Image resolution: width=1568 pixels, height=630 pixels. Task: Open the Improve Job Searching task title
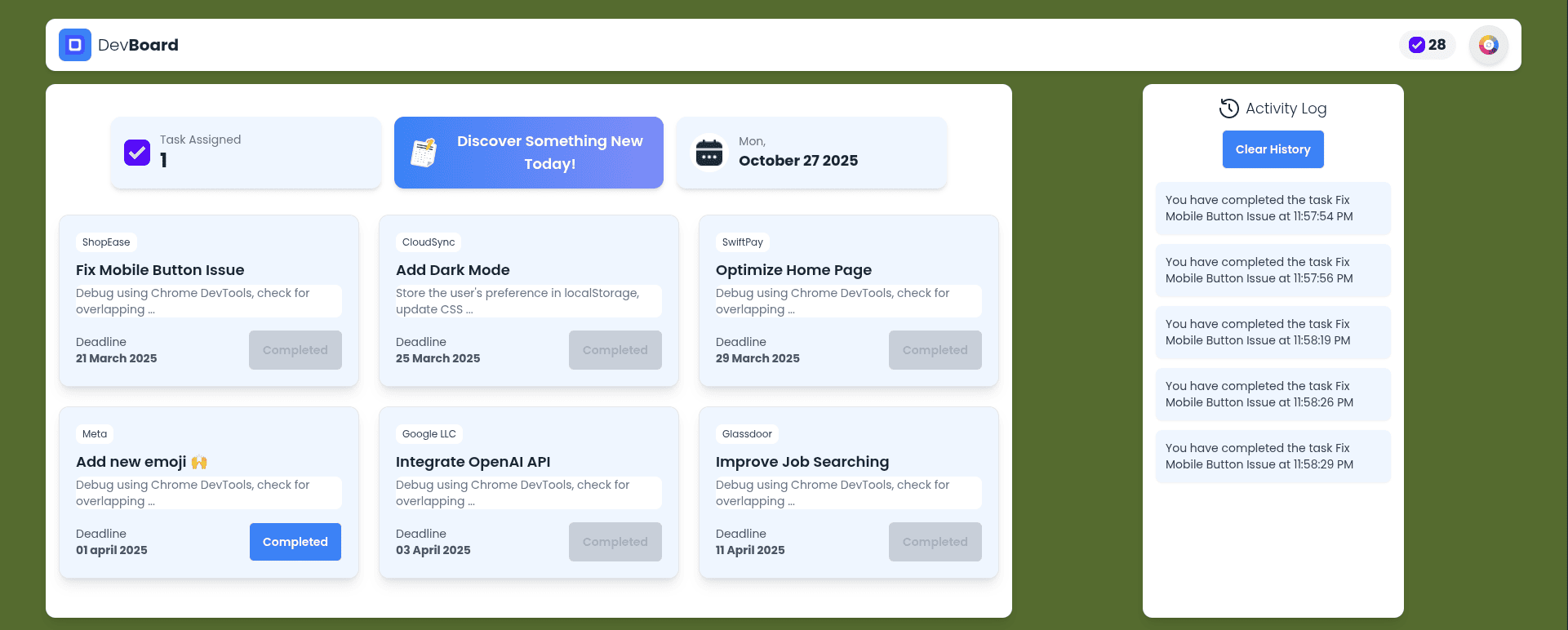tap(802, 462)
